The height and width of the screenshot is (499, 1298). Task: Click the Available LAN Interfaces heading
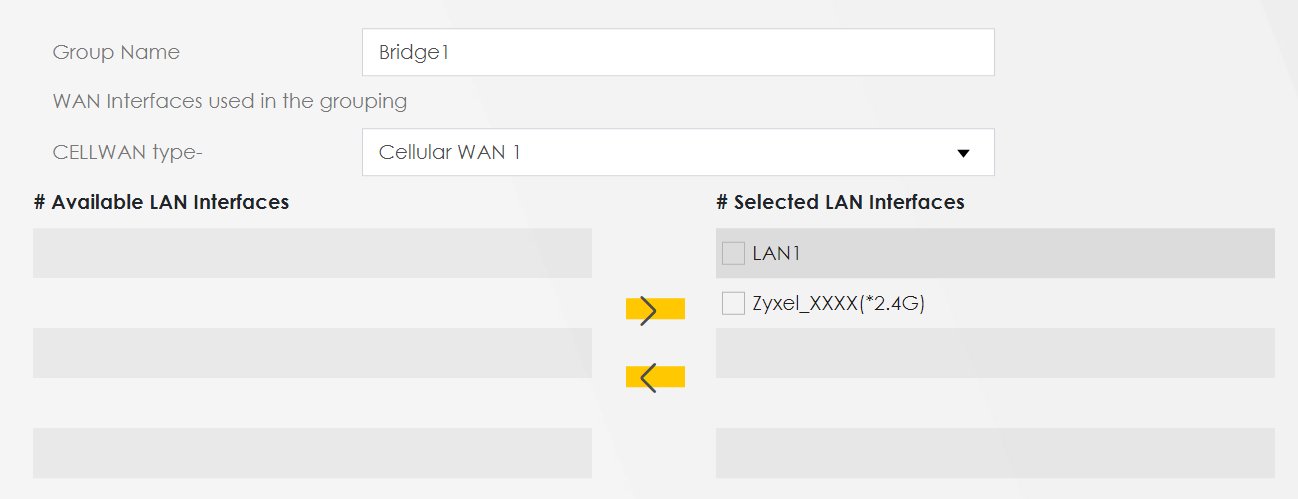161,202
